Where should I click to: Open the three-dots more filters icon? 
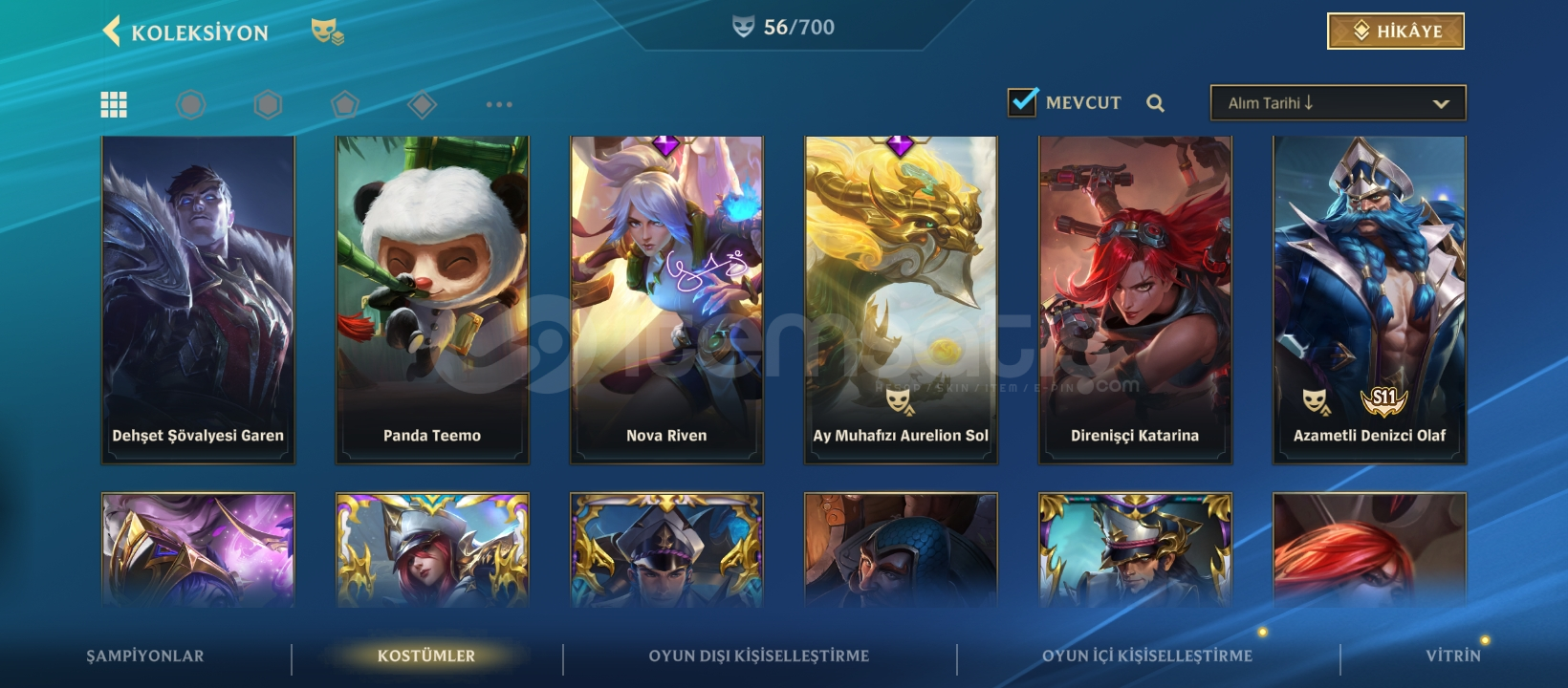coord(499,104)
